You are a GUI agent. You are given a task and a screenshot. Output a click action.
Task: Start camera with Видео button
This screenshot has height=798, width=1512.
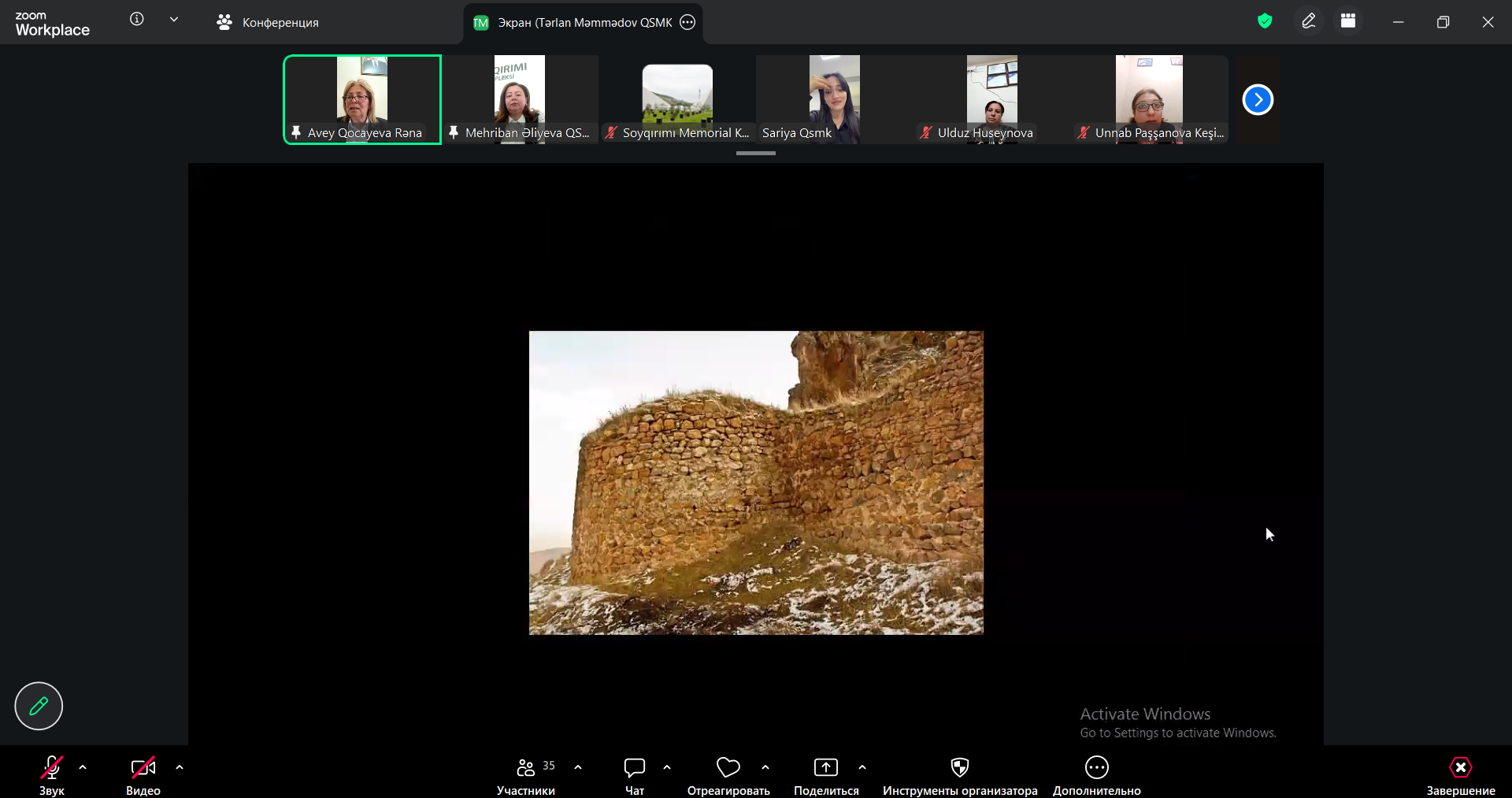[143, 775]
